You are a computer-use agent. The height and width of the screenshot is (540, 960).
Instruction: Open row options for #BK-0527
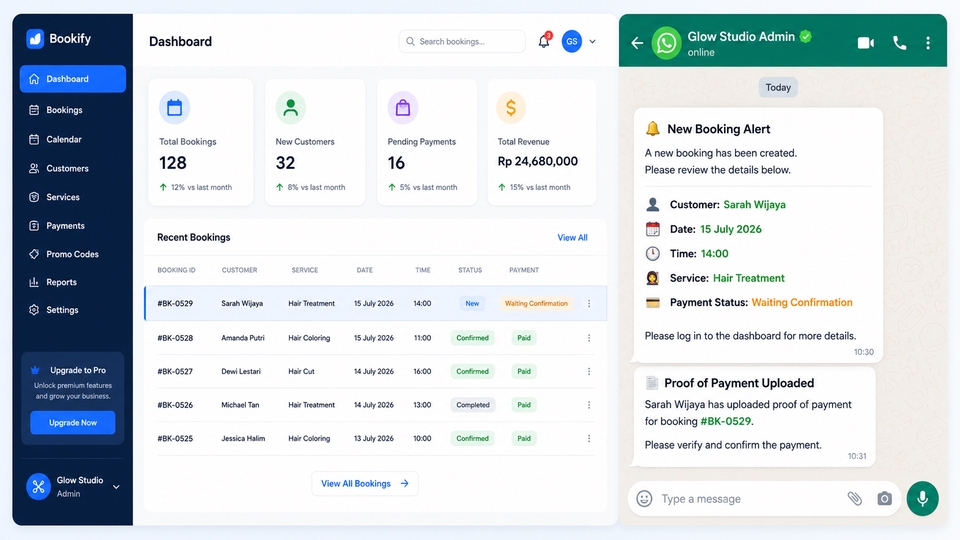589,372
